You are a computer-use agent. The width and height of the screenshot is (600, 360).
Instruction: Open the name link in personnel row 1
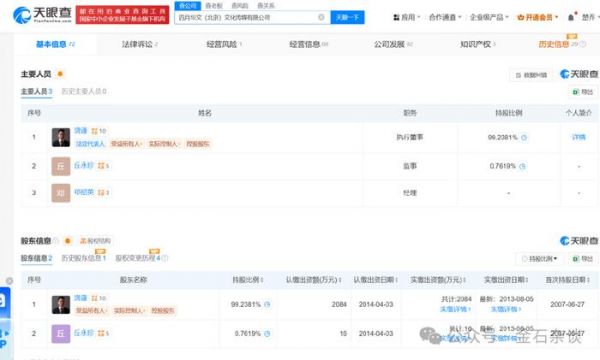(x=81, y=131)
